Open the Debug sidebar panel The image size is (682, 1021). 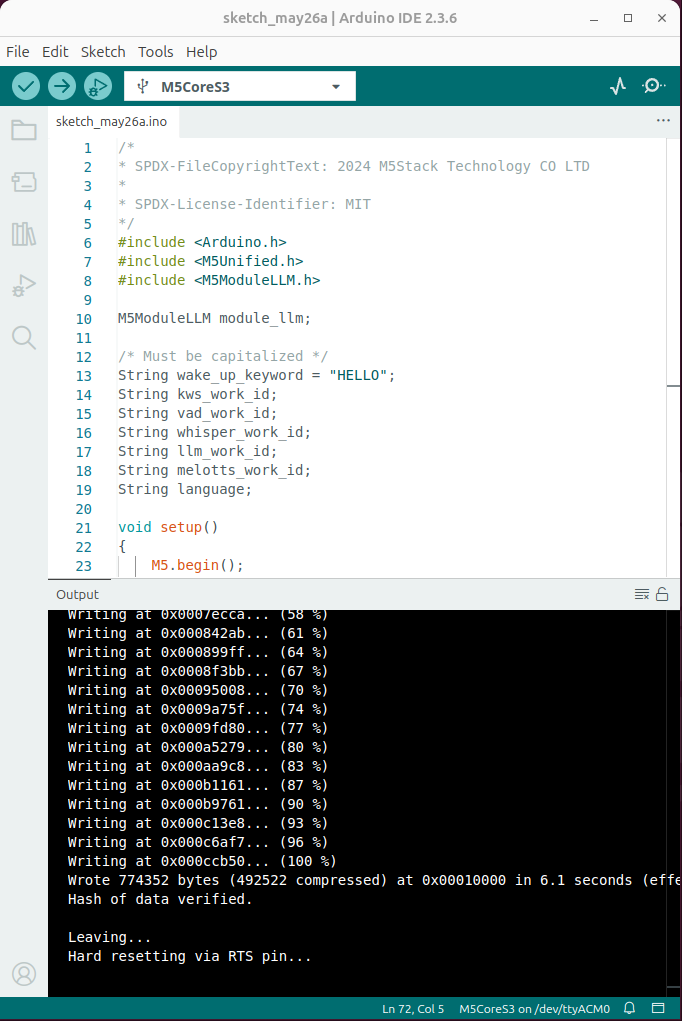pos(24,286)
